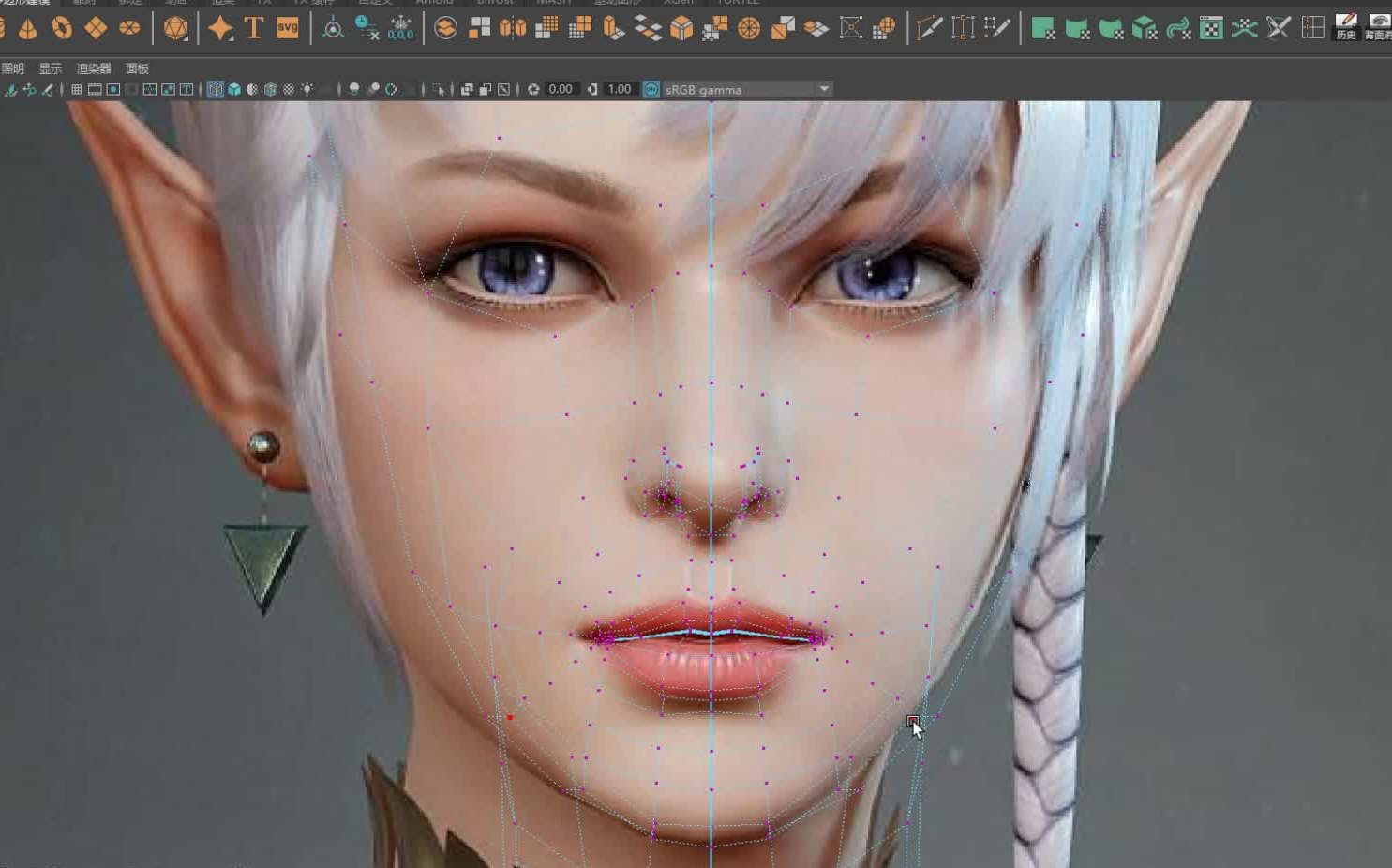Toggle the viewport grid display
This screenshot has height=868, width=1392.
pyautogui.click(x=77, y=90)
